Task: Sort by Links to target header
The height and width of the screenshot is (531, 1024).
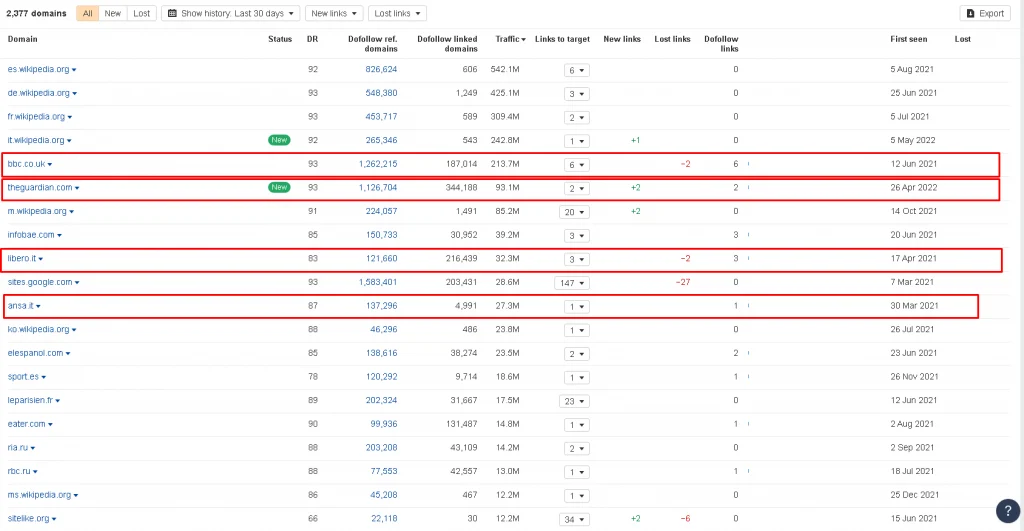Action: [562, 39]
